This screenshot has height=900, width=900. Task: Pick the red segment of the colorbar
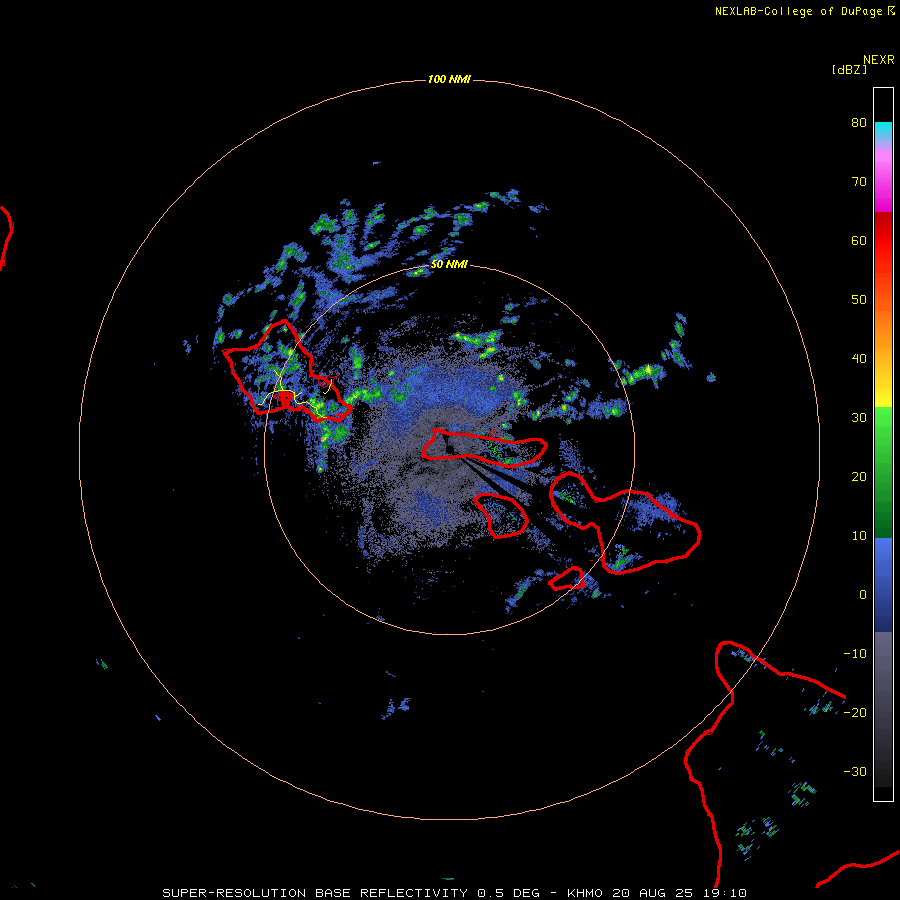[x=883, y=241]
